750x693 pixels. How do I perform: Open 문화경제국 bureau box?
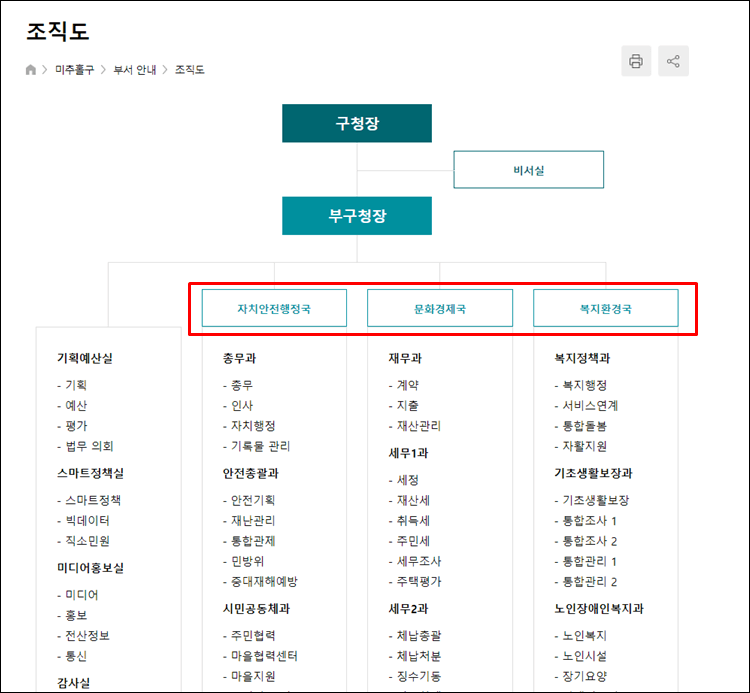point(440,308)
